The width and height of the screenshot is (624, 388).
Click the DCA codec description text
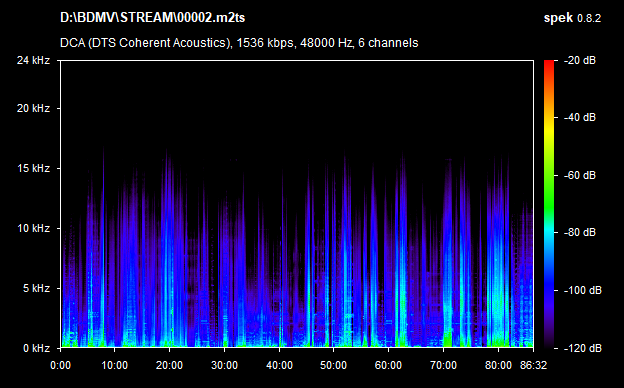coord(239,43)
